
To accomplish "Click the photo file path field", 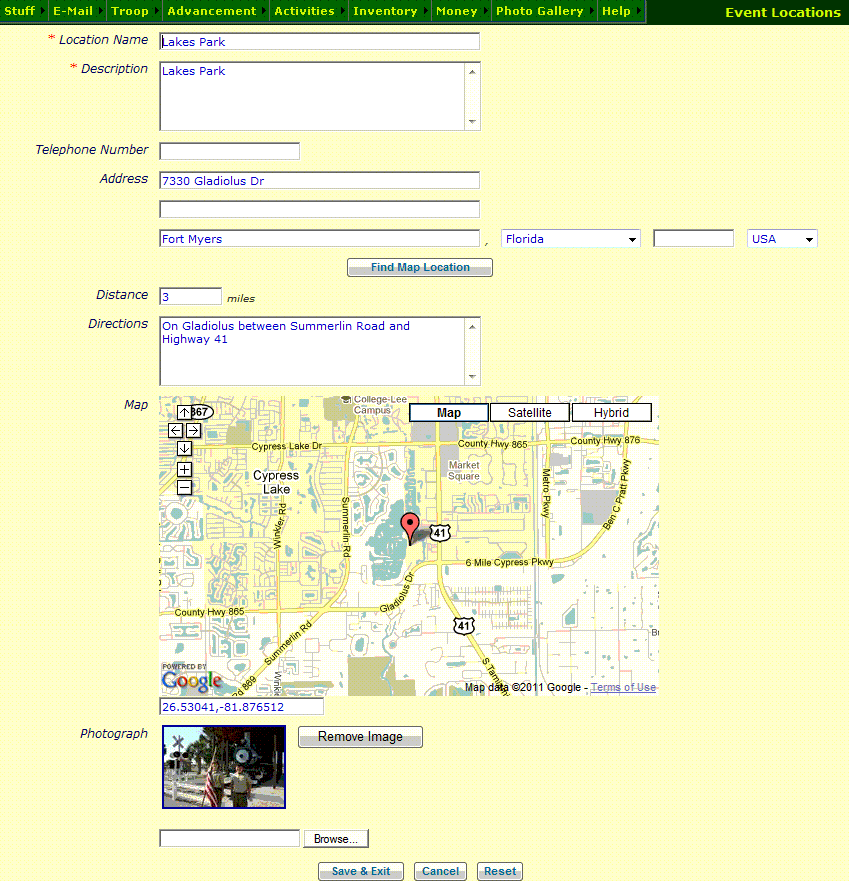I will coord(230,839).
